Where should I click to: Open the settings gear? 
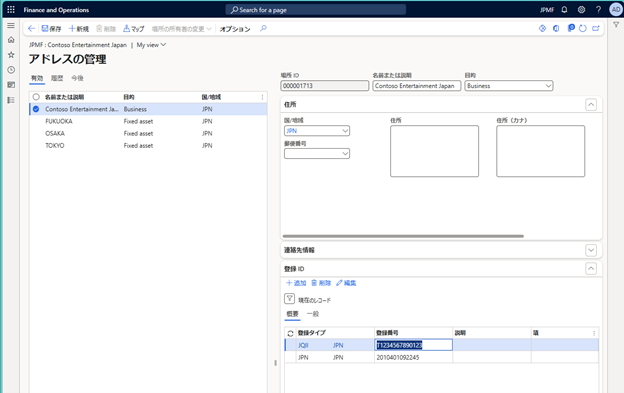[x=581, y=10]
